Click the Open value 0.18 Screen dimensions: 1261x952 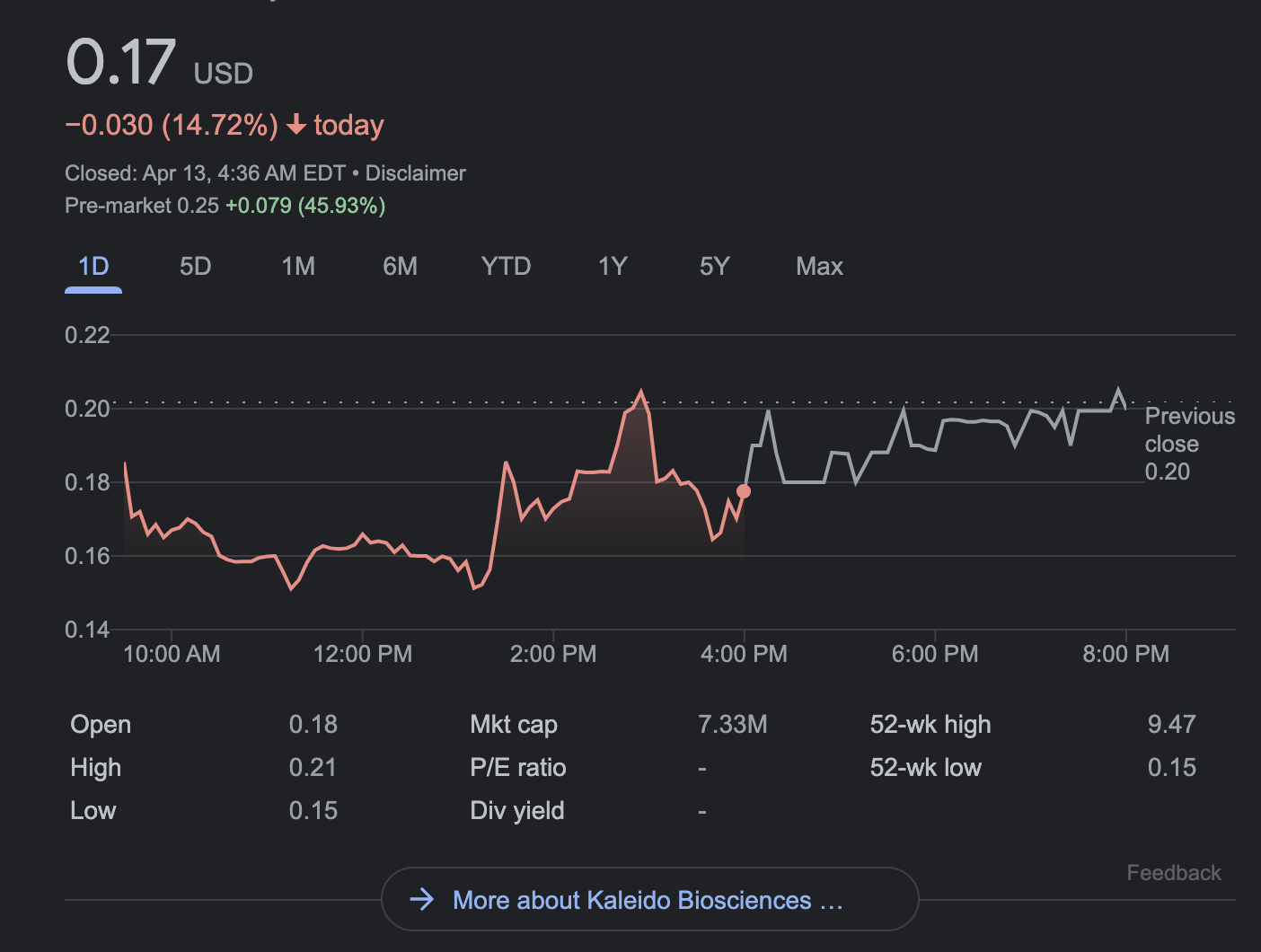[x=313, y=725]
